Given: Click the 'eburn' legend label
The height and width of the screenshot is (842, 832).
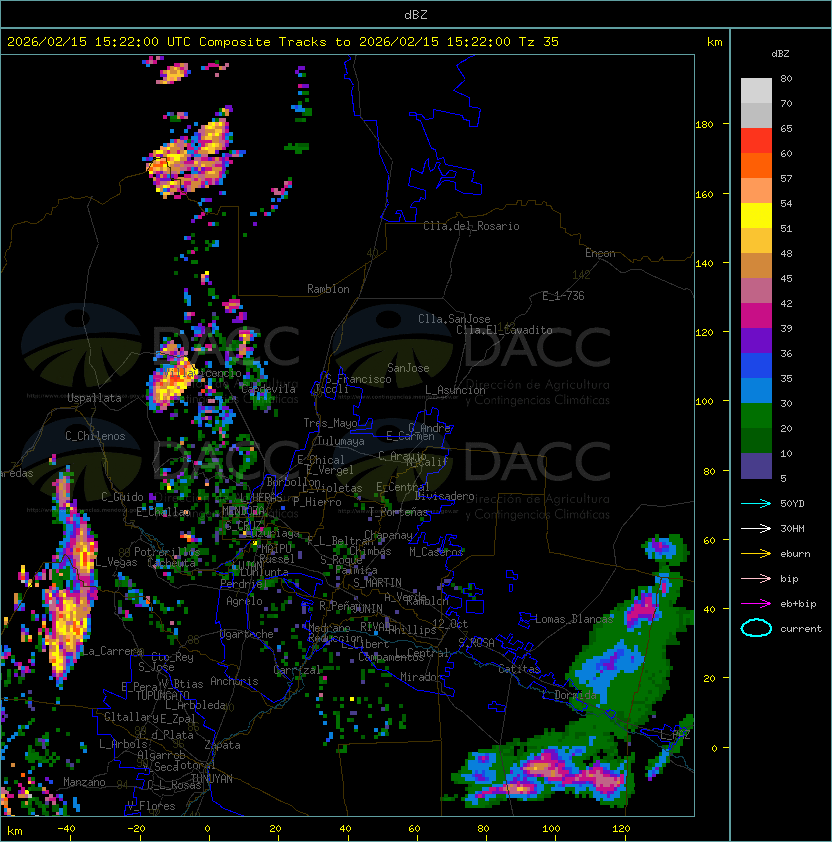Looking at the screenshot, I should tap(795, 554).
